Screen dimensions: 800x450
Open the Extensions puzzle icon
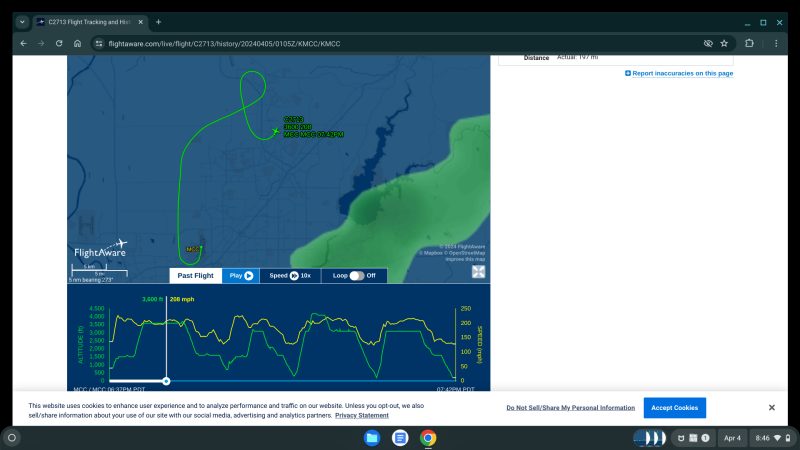click(749, 43)
